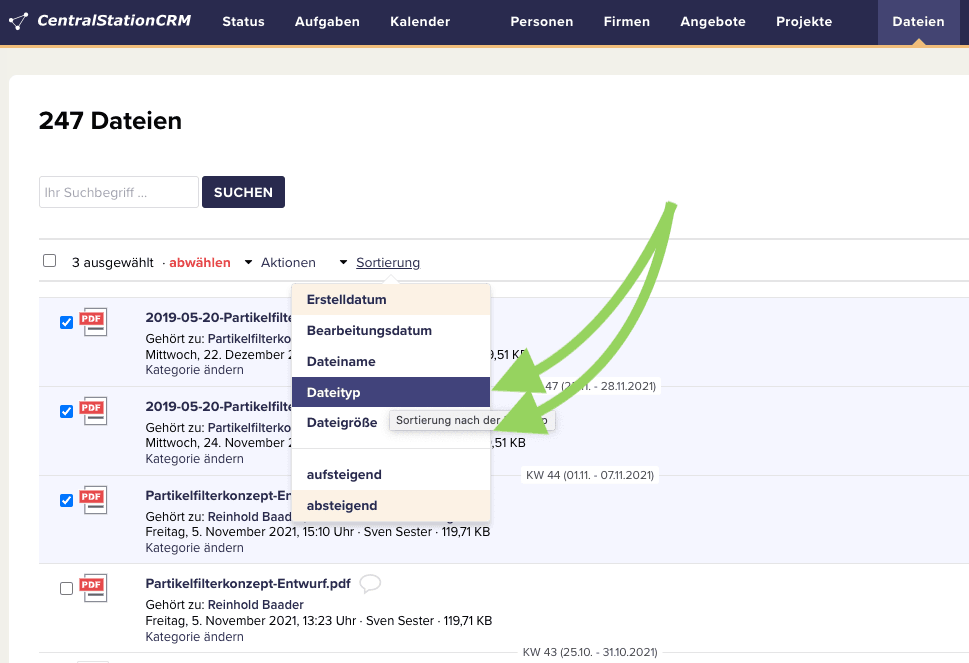969x663 pixels.
Task: Open the Reinhold Baader contact link in the last row
Action: (x=255, y=605)
